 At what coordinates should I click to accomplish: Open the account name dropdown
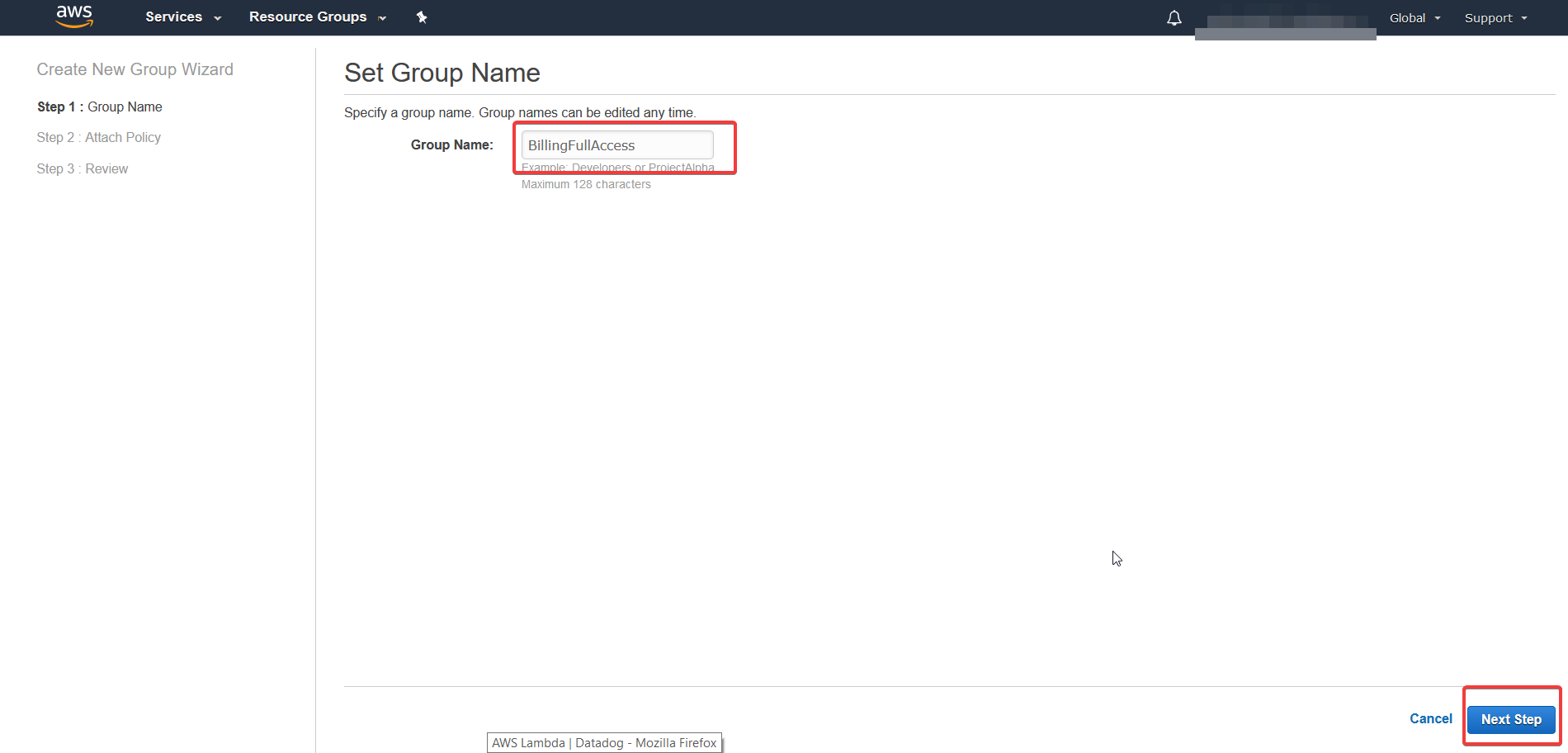[1285, 17]
